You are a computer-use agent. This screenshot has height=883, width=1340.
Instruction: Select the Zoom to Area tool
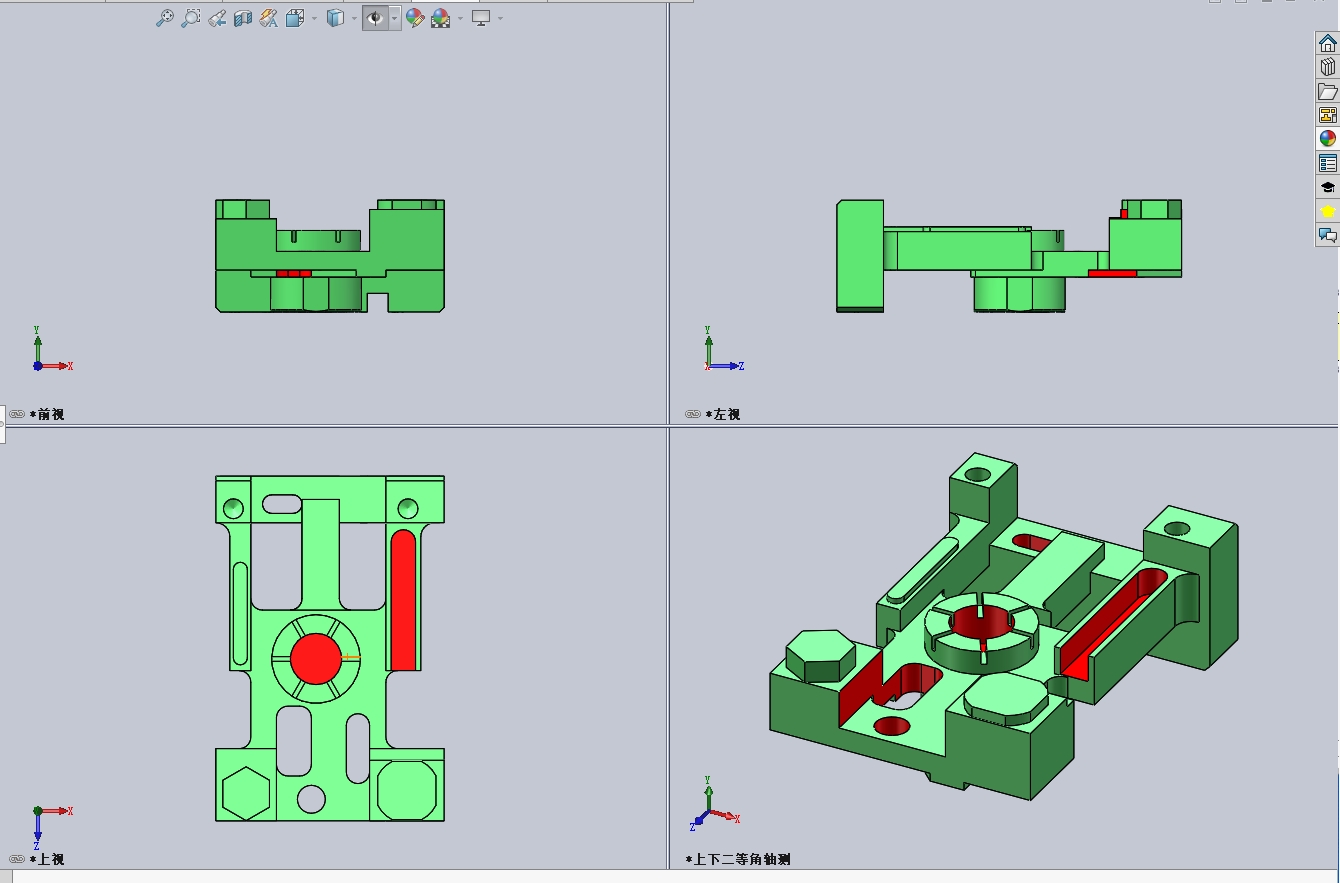coord(191,18)
